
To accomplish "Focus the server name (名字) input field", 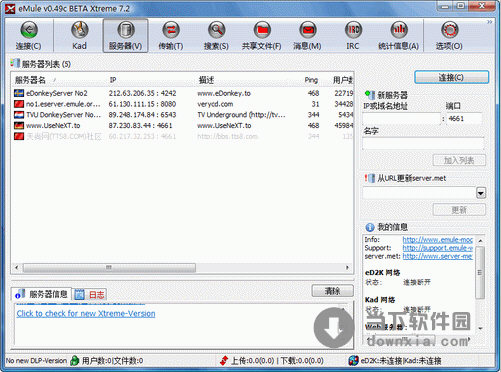I will point(423,143).
